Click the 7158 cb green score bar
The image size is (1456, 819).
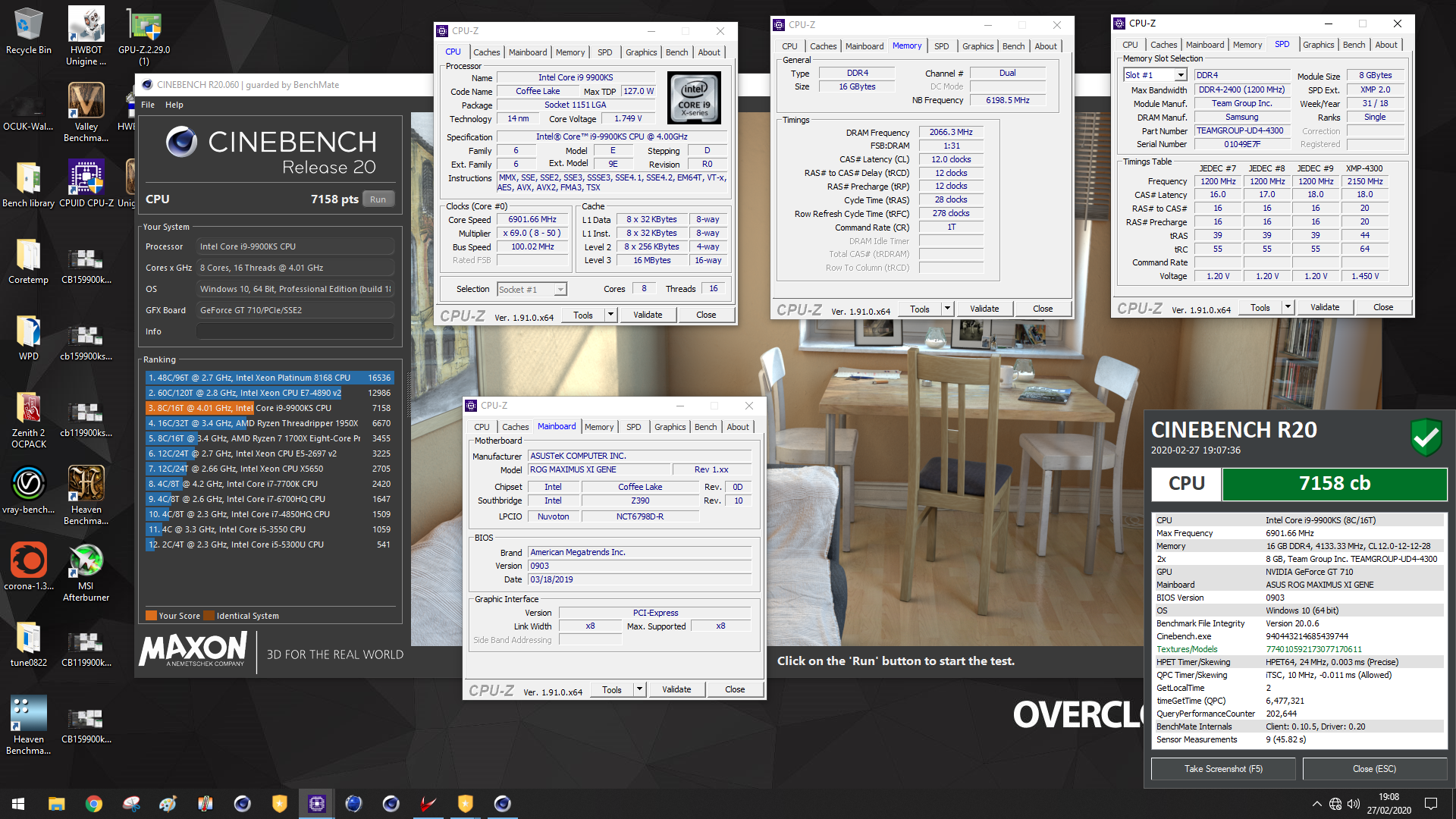point(1334,484)
